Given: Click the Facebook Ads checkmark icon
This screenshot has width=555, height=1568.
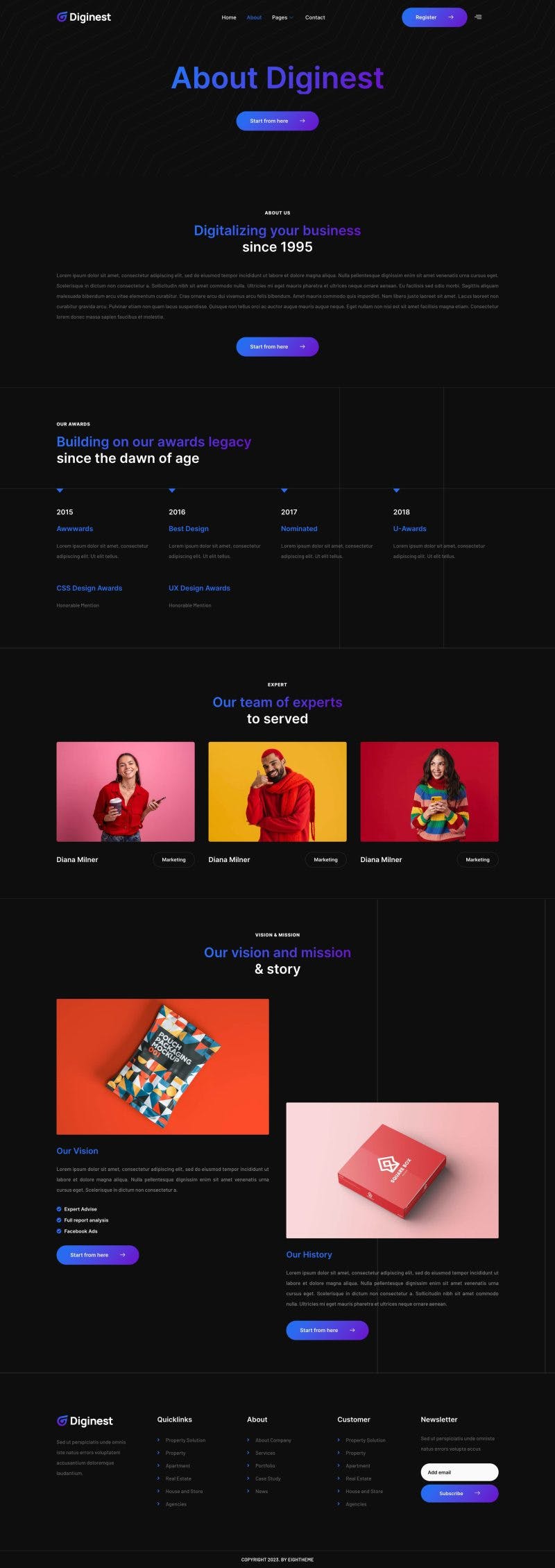Looking at the screenshot, I should point(59,1231).
